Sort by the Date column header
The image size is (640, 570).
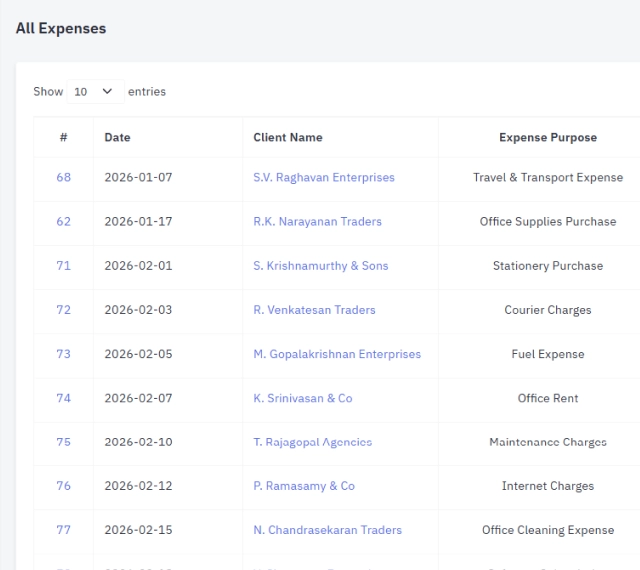click(x=168, y=137)
